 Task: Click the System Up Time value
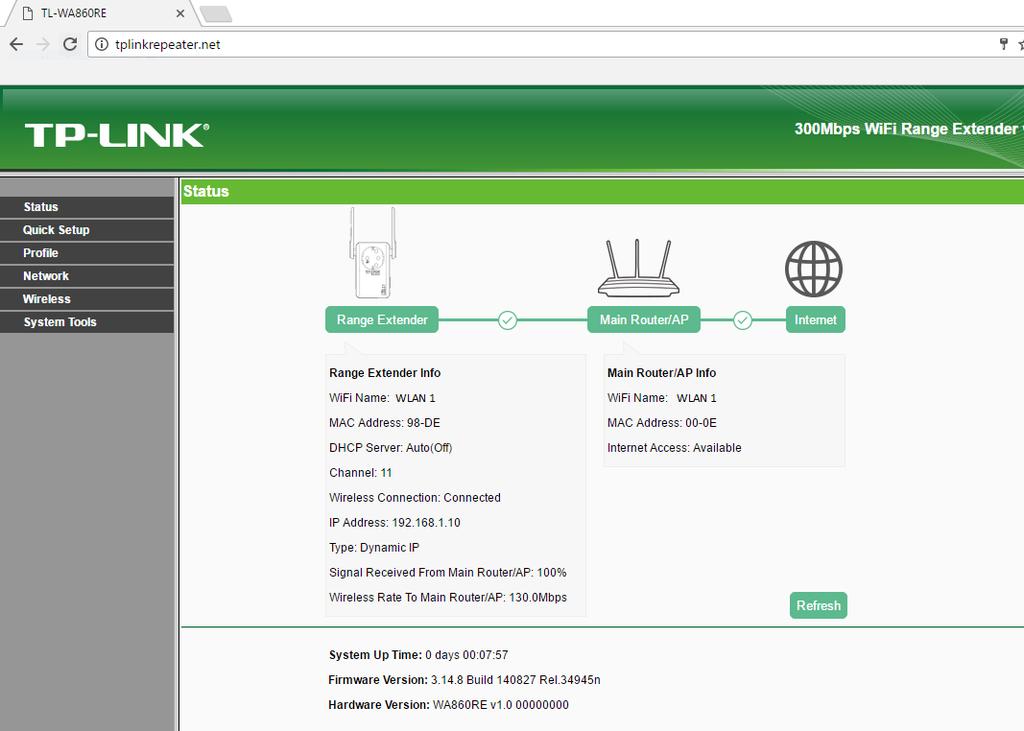(466, 655)
